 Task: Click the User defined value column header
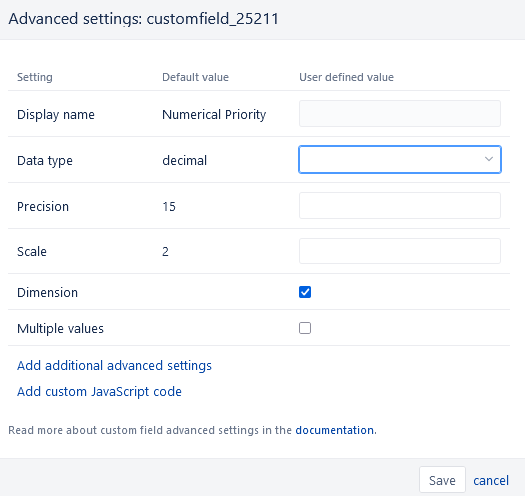346,77
